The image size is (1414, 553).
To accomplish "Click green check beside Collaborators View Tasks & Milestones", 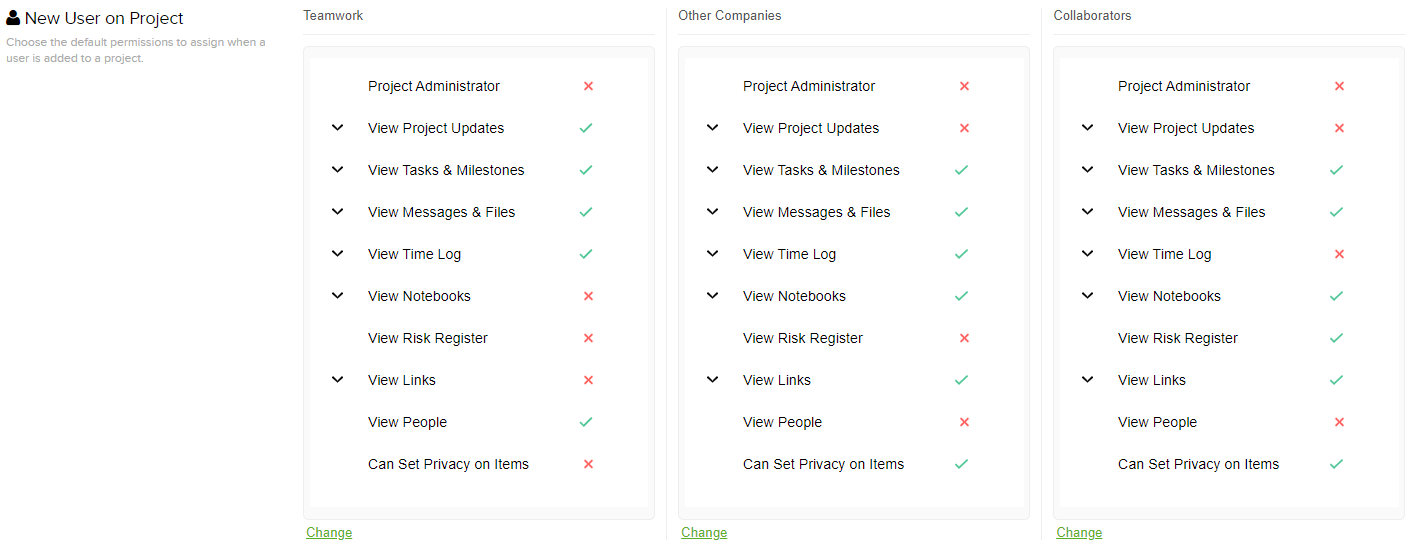I will pos(1336,170).
